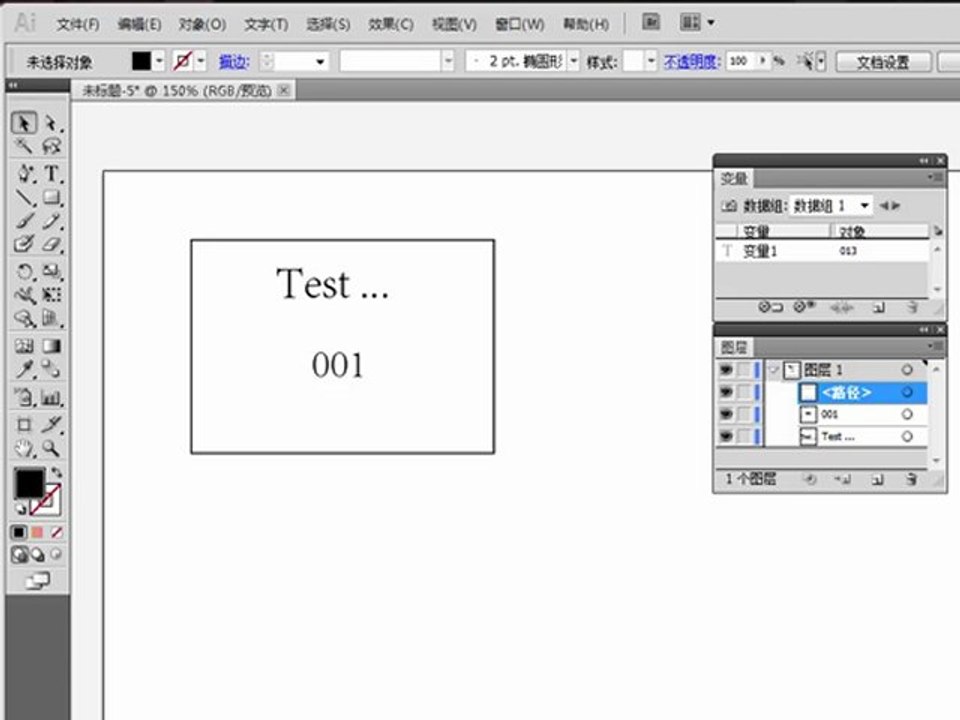Hide the <路径> sublayer eye icon
This screenshot has width=960, height=720.
[726, 392]
